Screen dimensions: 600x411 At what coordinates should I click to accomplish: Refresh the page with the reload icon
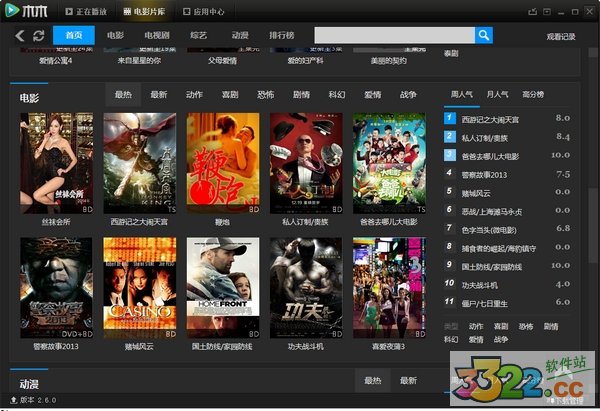39,36
